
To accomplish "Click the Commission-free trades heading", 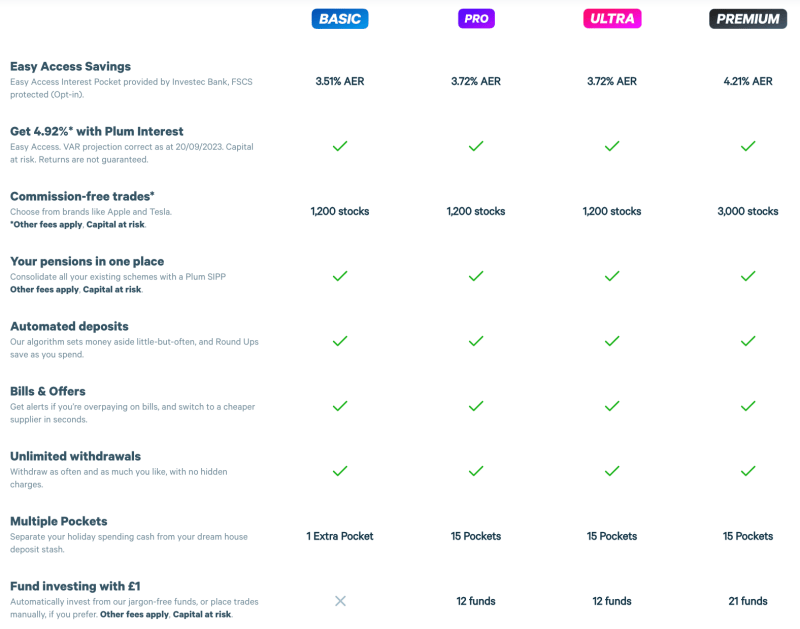I will (82, 196).
